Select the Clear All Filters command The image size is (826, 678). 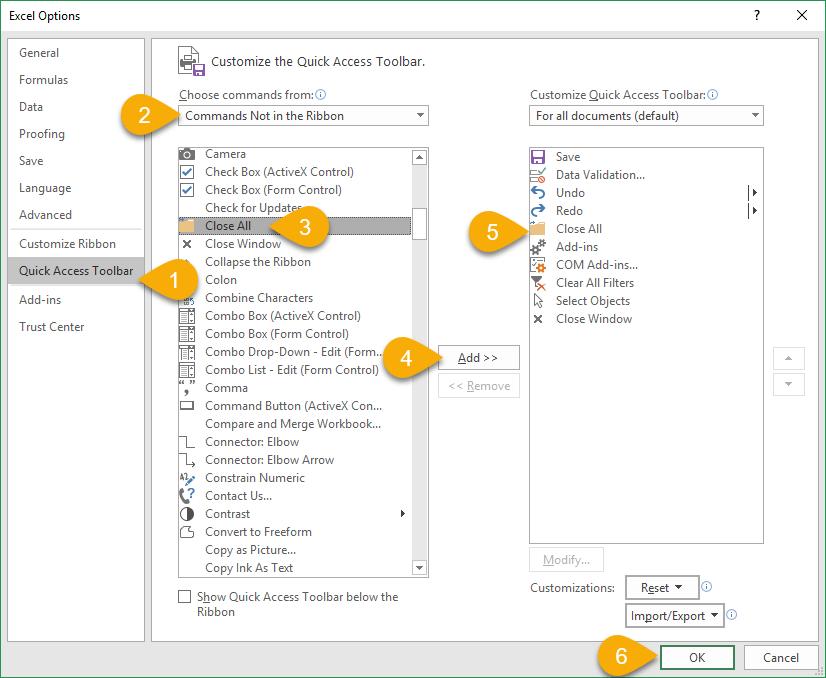point(593,282)
